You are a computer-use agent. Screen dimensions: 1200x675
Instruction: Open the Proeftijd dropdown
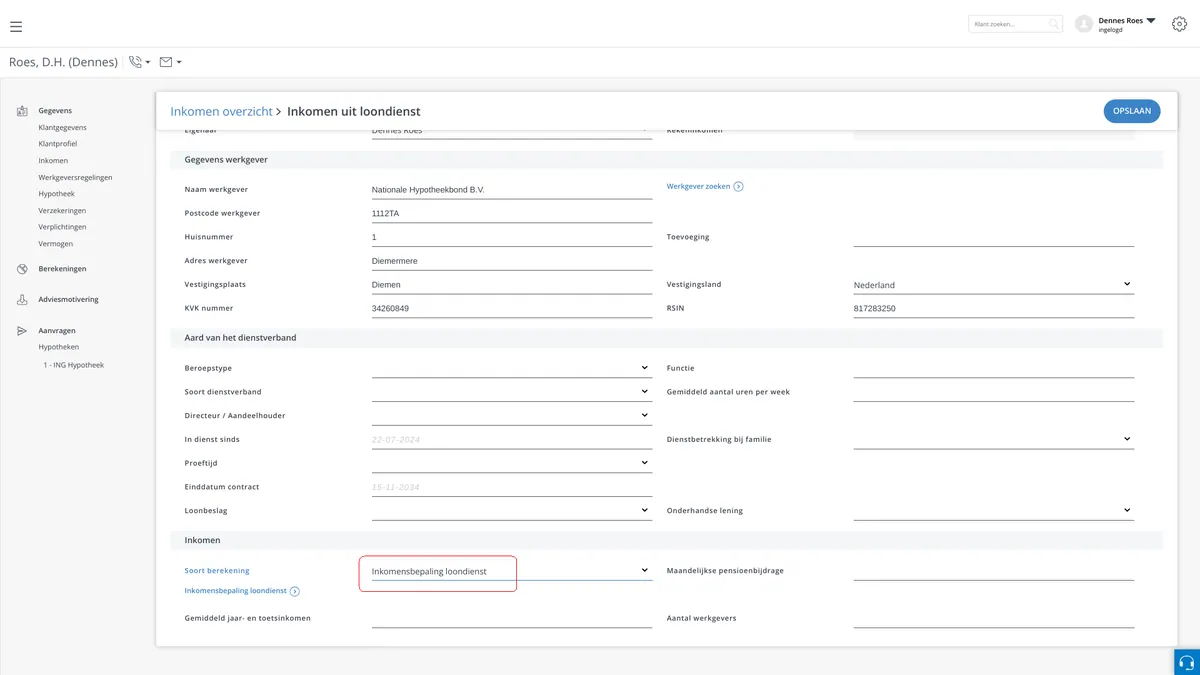tap(511, 463)
